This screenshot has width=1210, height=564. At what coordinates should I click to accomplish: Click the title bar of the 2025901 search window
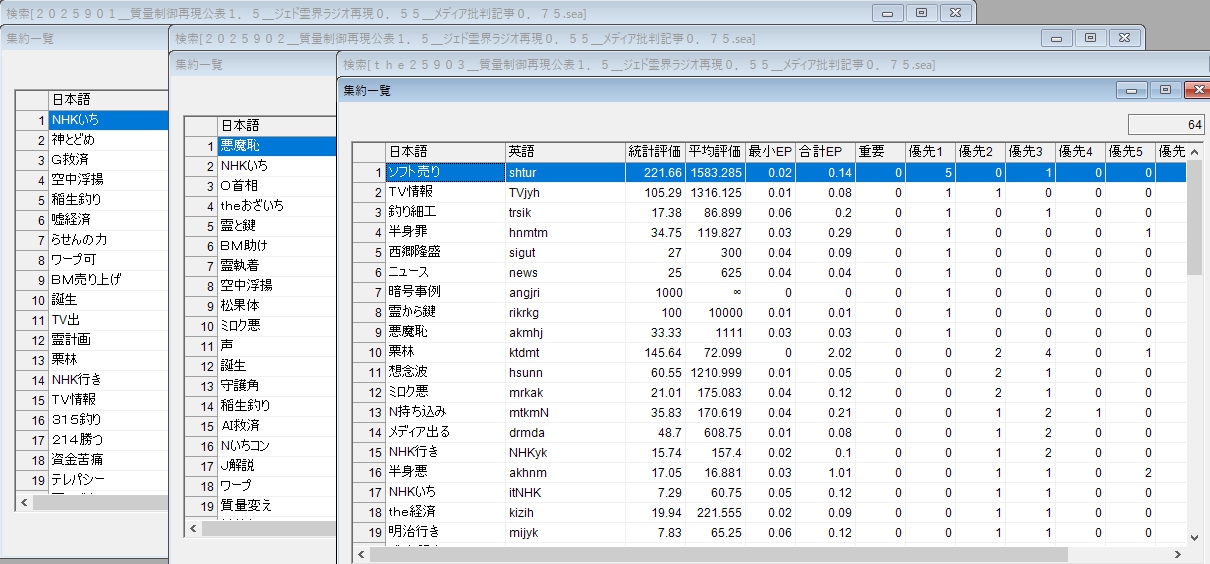[400, 13]
